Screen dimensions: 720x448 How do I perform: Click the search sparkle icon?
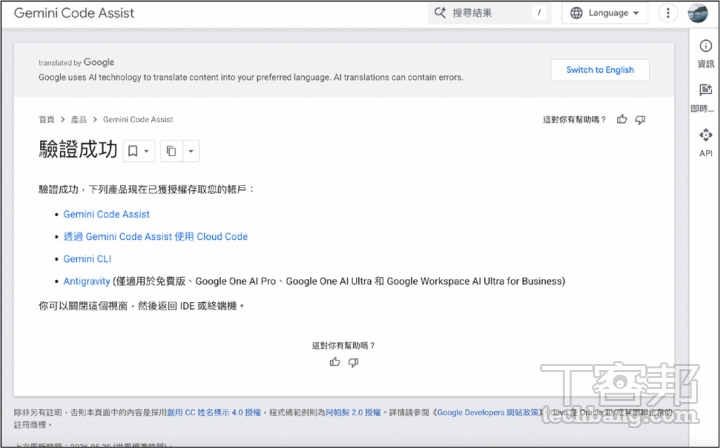pos(440,13)
